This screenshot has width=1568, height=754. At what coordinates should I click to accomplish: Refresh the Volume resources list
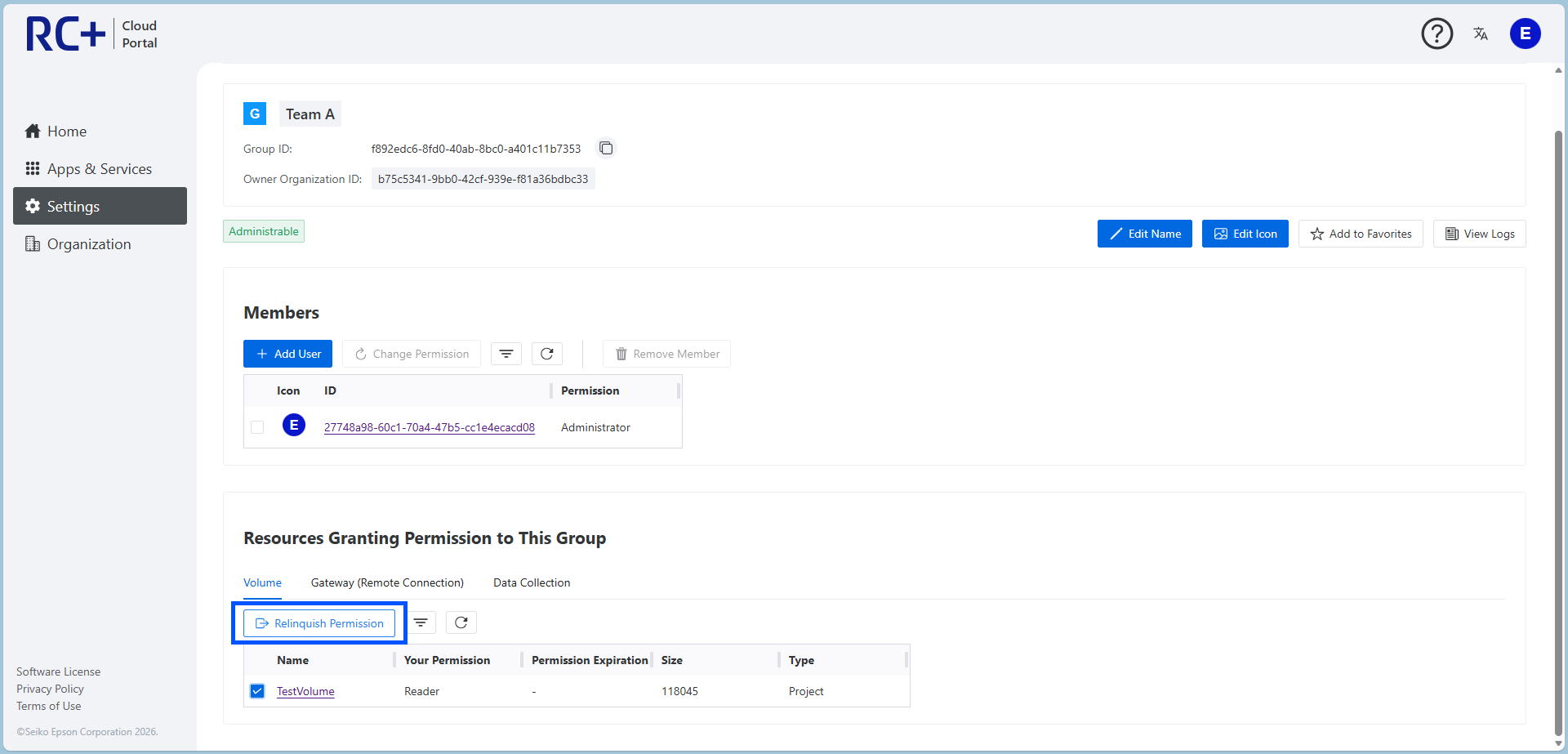(461, 622)
